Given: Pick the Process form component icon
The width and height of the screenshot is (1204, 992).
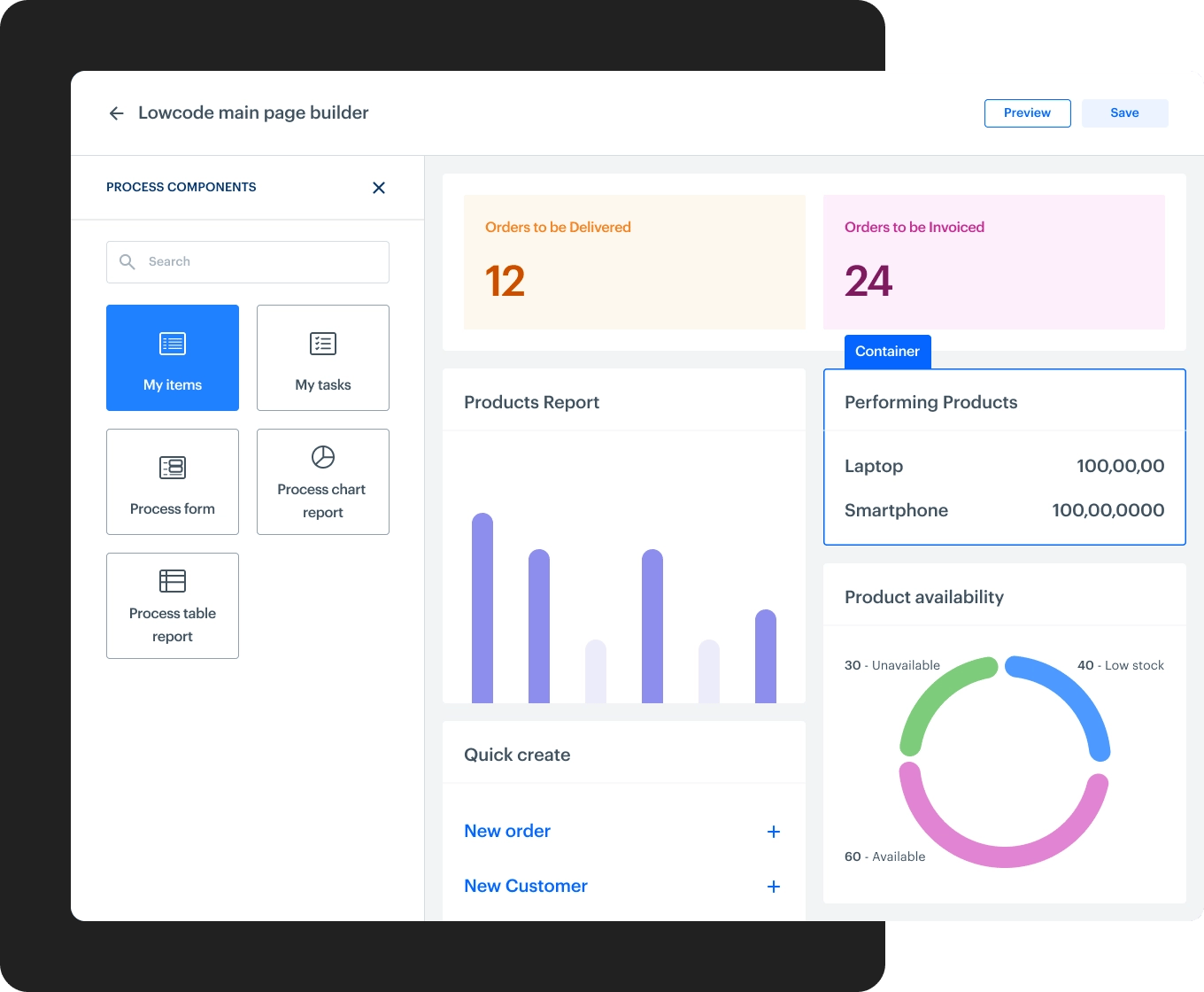Looking at the screenshot, I should (x=173, y=468).
